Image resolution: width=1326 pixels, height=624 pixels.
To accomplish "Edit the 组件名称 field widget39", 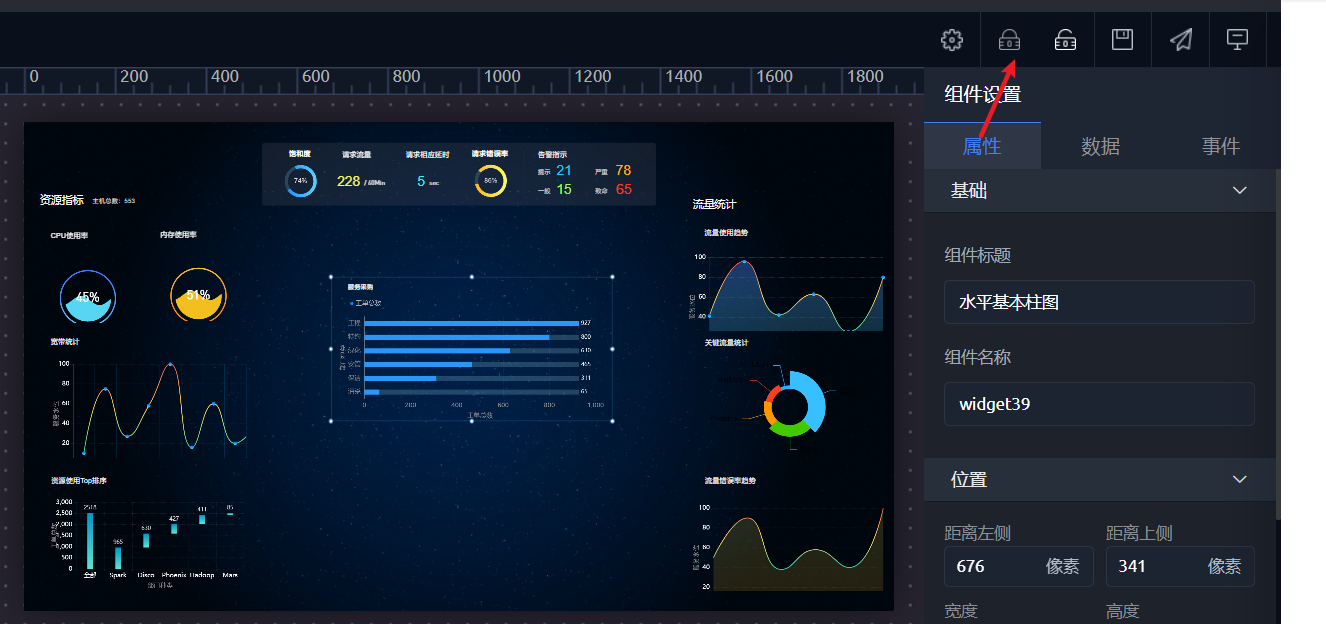I will (x=1099, y=404).
